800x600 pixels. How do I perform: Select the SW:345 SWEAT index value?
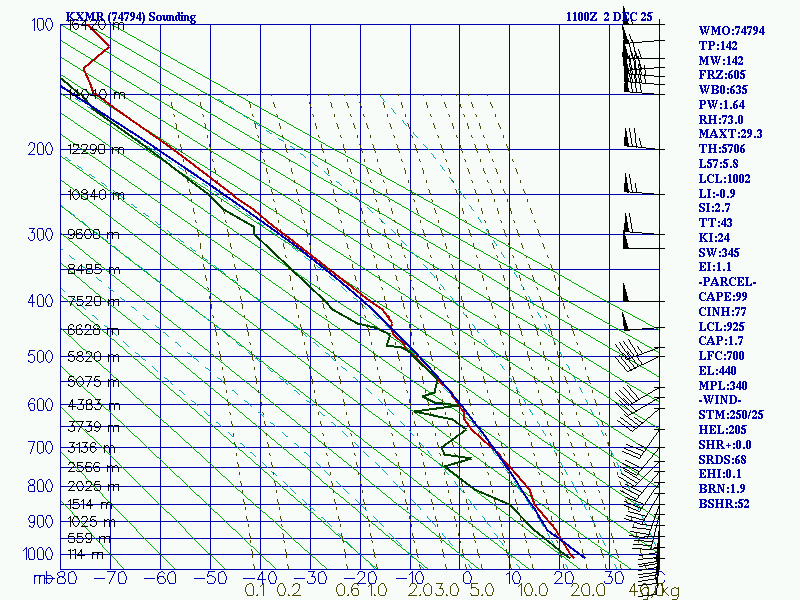click(719, 253)
